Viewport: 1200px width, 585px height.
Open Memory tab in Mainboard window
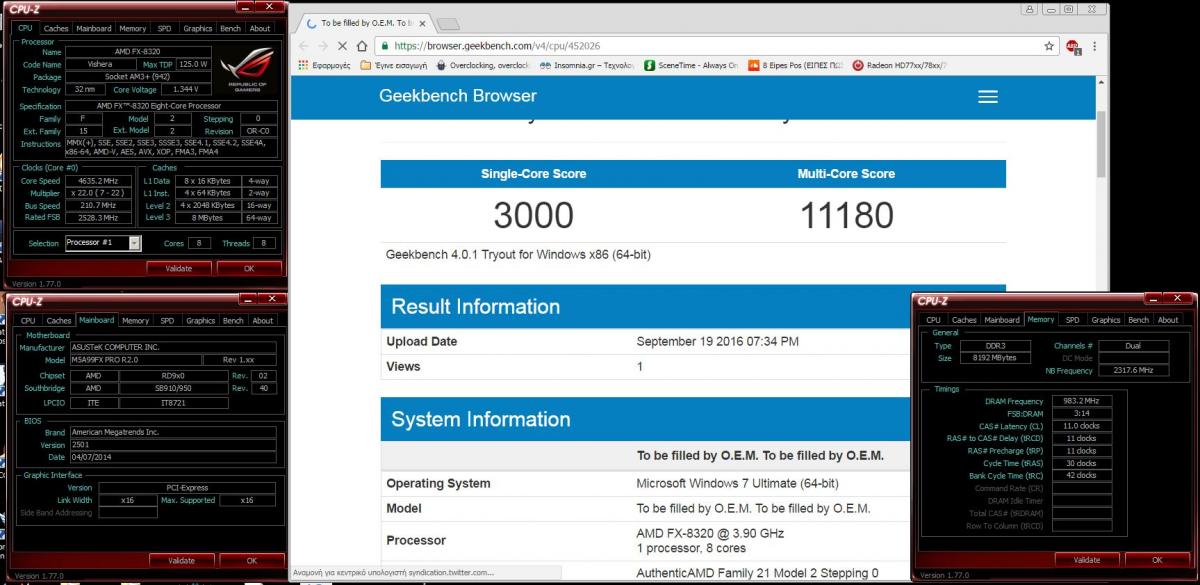point(135,321)
